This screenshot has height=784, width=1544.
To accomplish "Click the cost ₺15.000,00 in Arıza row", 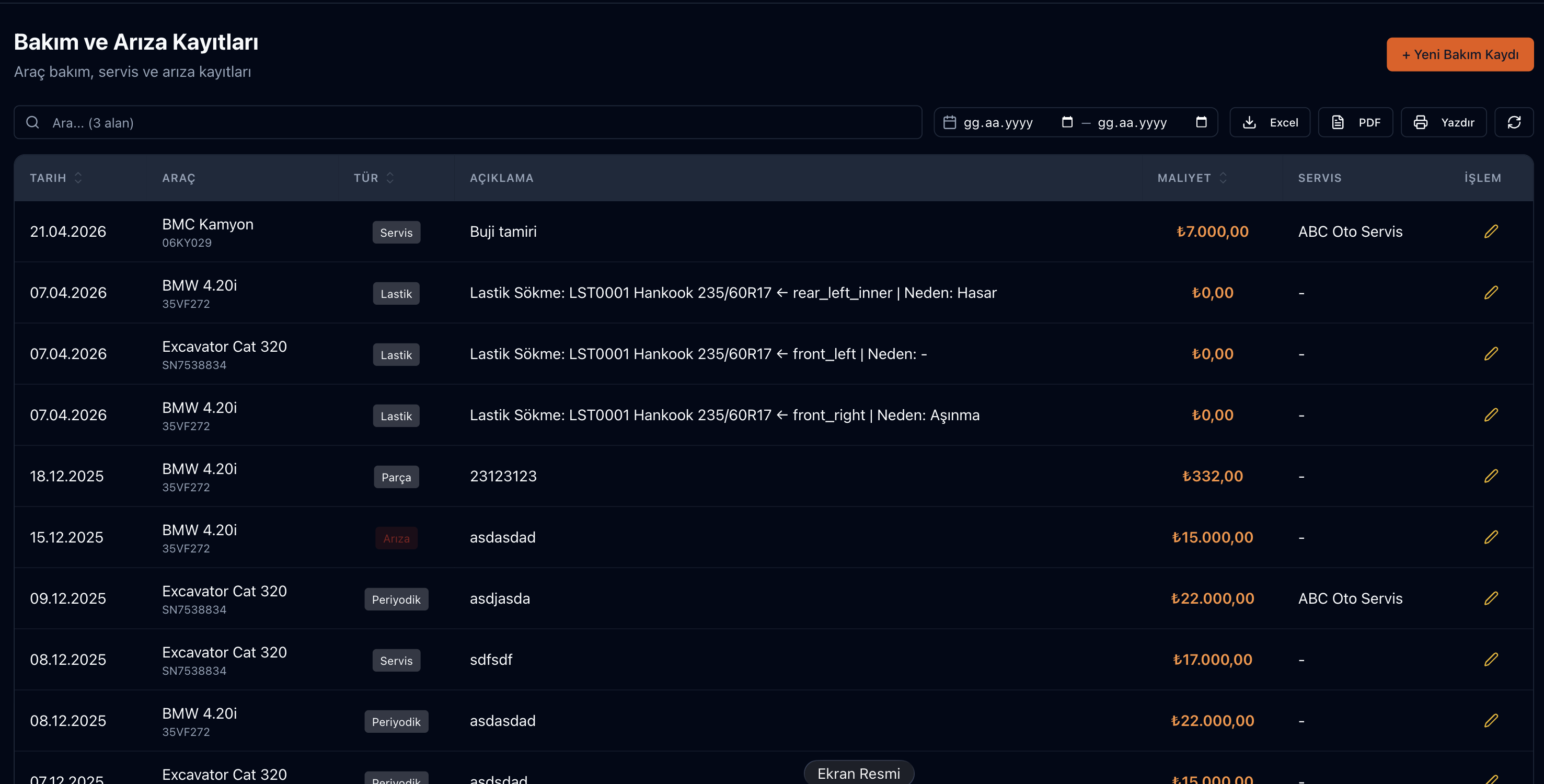I will click(x=1212, y=537).
